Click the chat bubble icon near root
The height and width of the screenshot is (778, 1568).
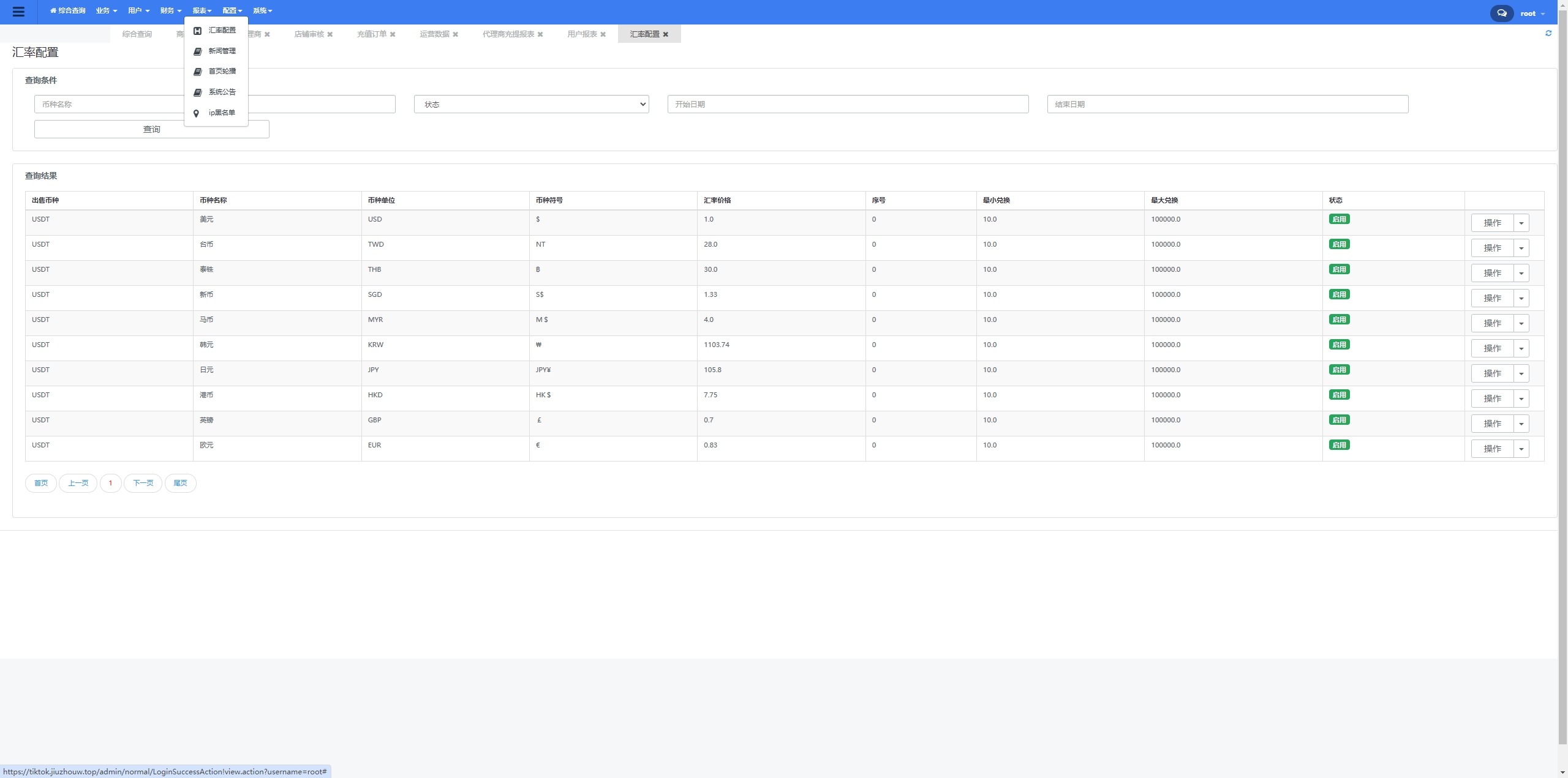tap(1501, 13)
